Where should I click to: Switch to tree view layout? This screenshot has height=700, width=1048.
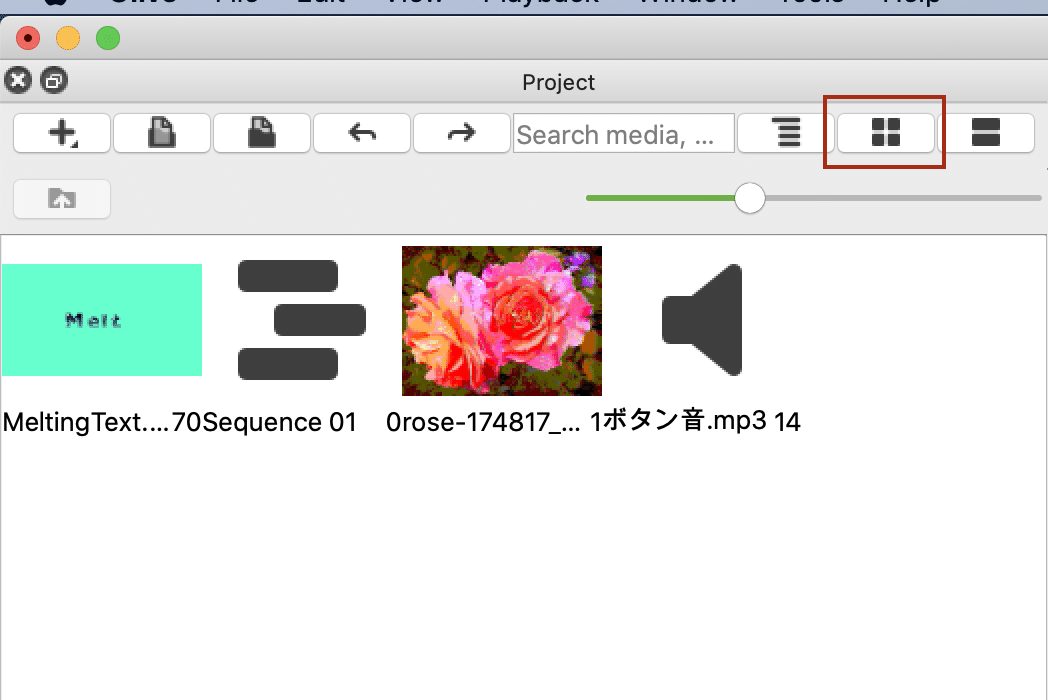click(x=786, y=133)
